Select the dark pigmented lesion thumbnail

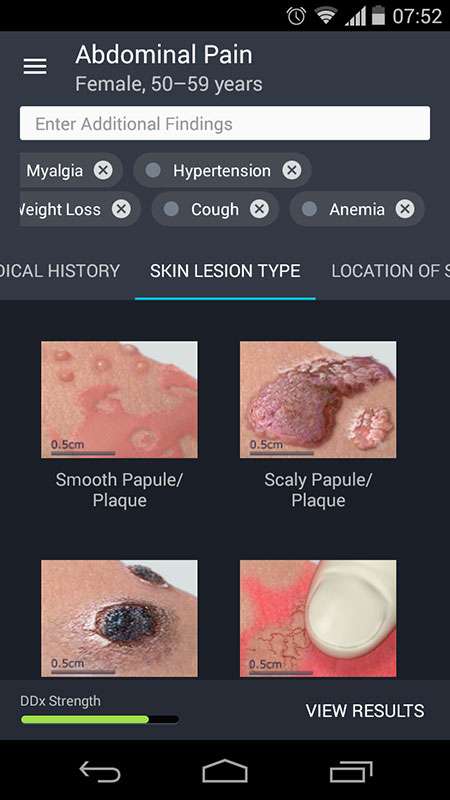coord(119,618)
